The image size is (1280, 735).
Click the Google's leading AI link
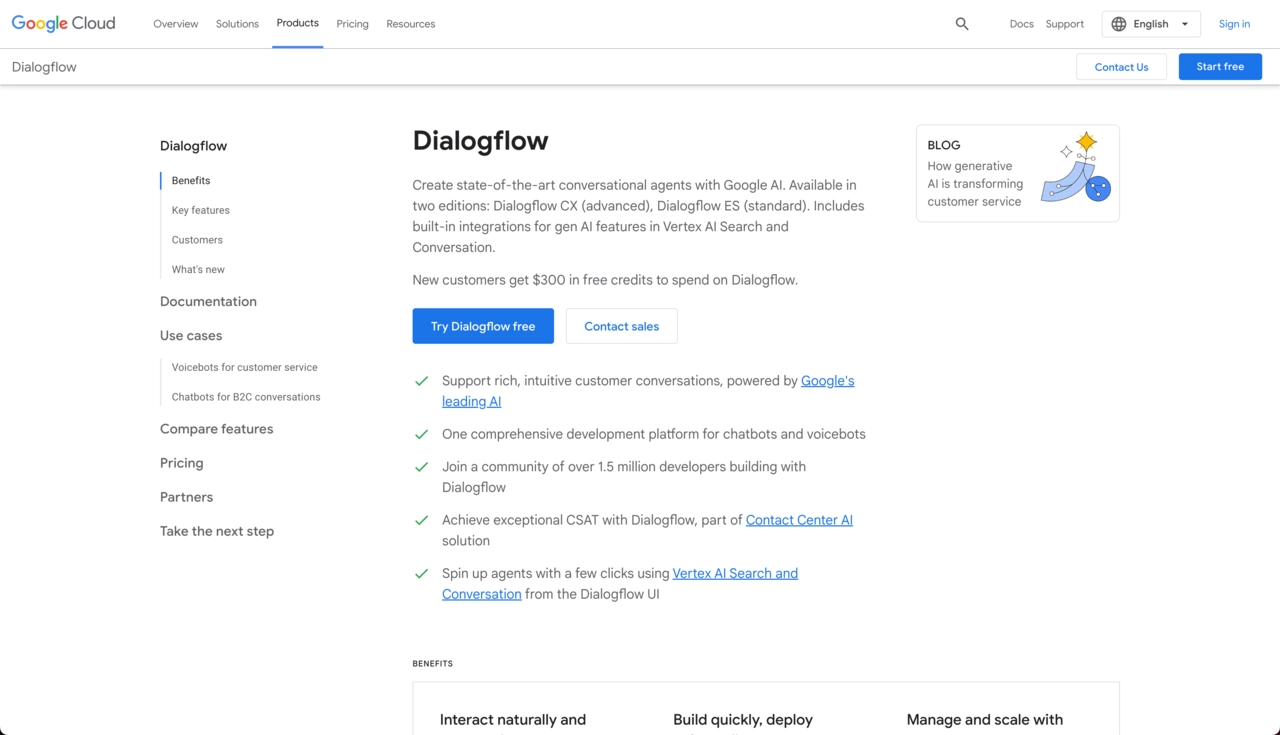tap(827, 381)
